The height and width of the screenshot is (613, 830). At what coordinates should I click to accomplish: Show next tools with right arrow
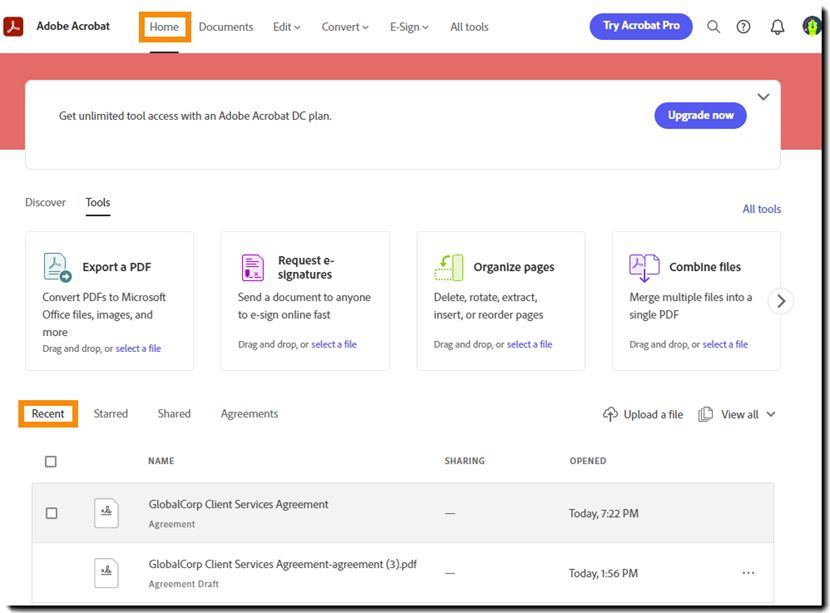pyautogui.click(x=781, y=301)
